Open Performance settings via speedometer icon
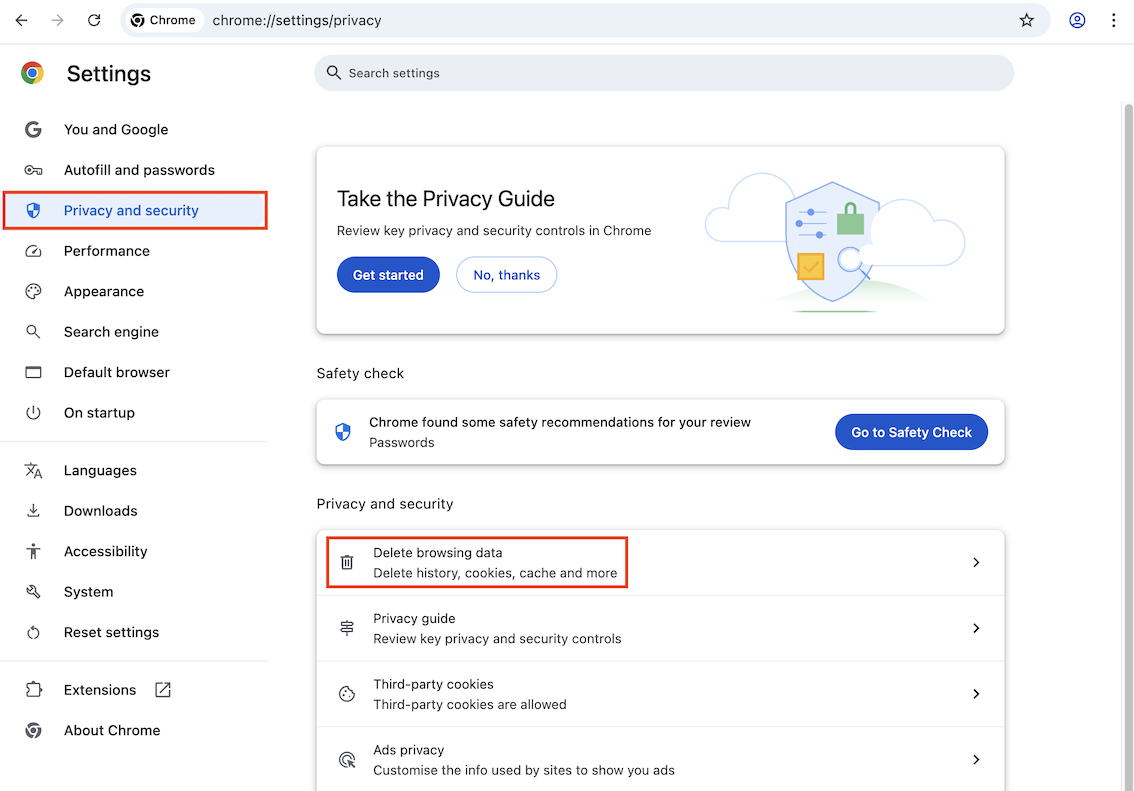Viewport: 1134px width, 791px height. pos(33,250)
